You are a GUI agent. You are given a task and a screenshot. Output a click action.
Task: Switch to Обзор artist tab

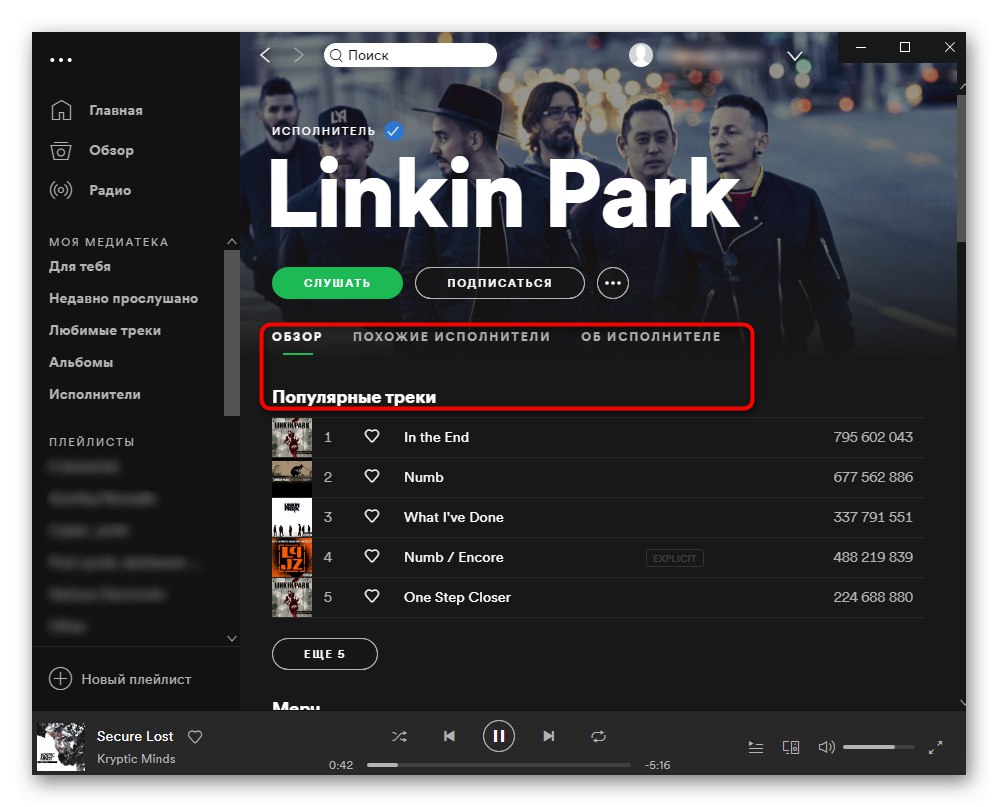(x=297, y=337)
